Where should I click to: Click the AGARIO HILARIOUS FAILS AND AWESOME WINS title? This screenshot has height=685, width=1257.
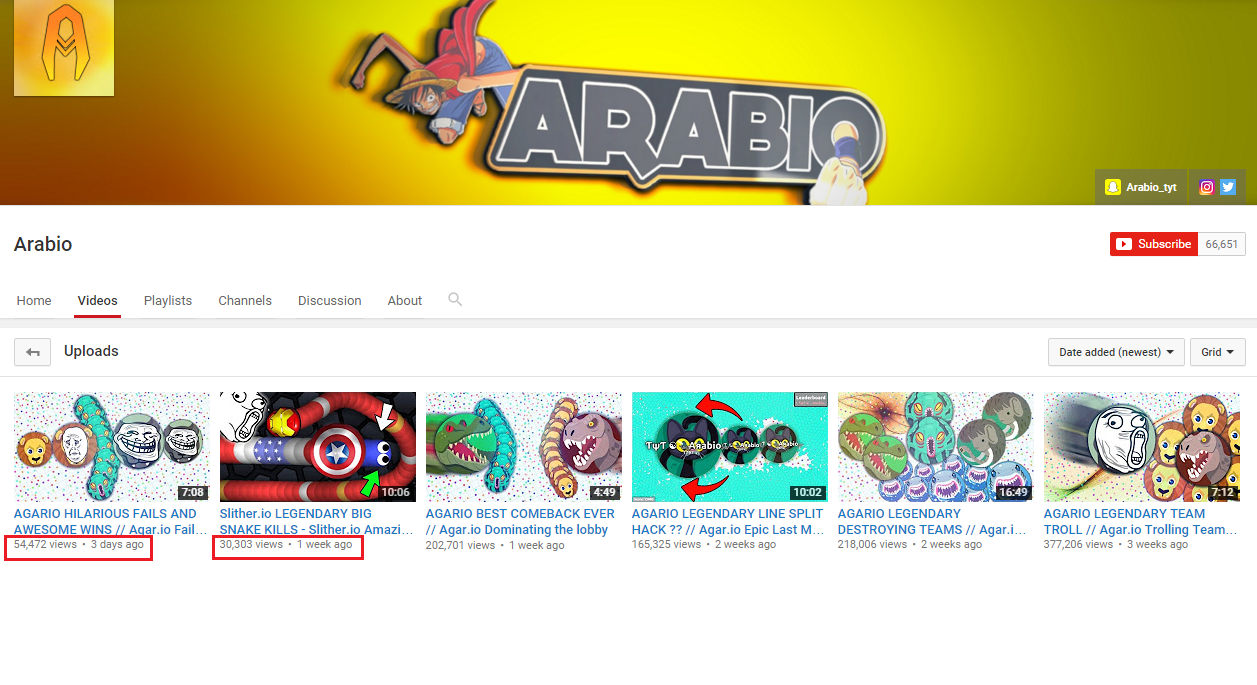point(111,522)
